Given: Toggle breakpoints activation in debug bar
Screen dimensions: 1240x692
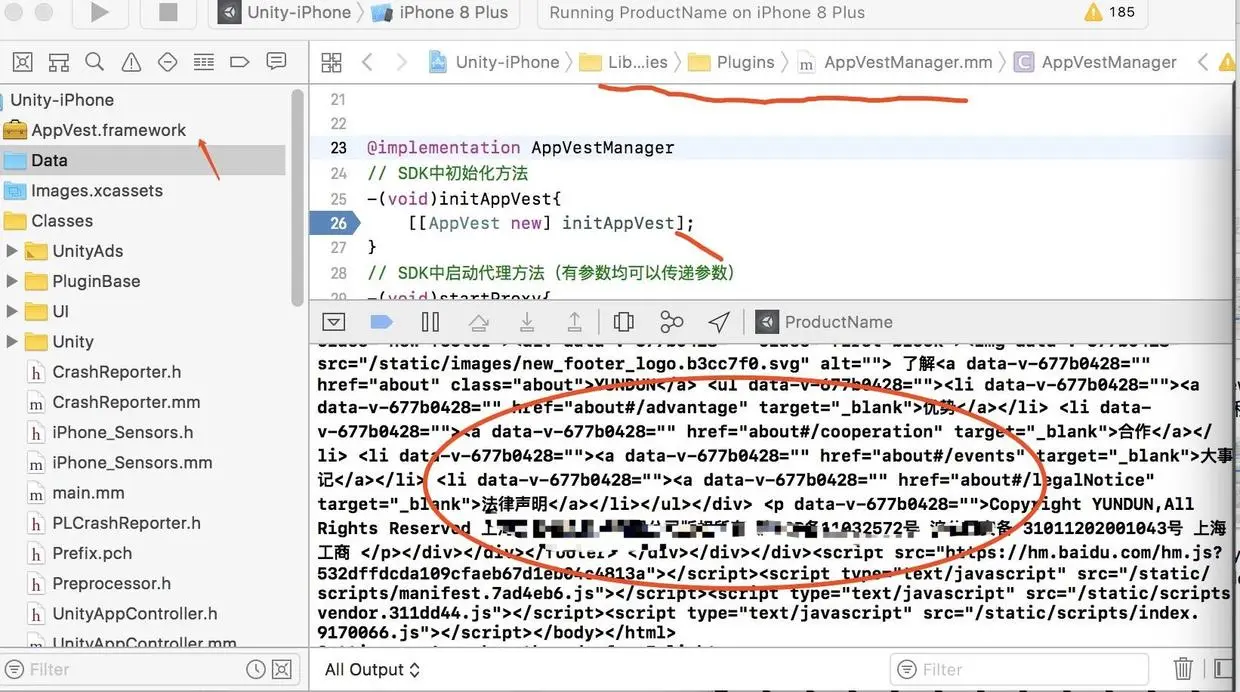Looking at the screenshot, I should click(x=381, y=322).
